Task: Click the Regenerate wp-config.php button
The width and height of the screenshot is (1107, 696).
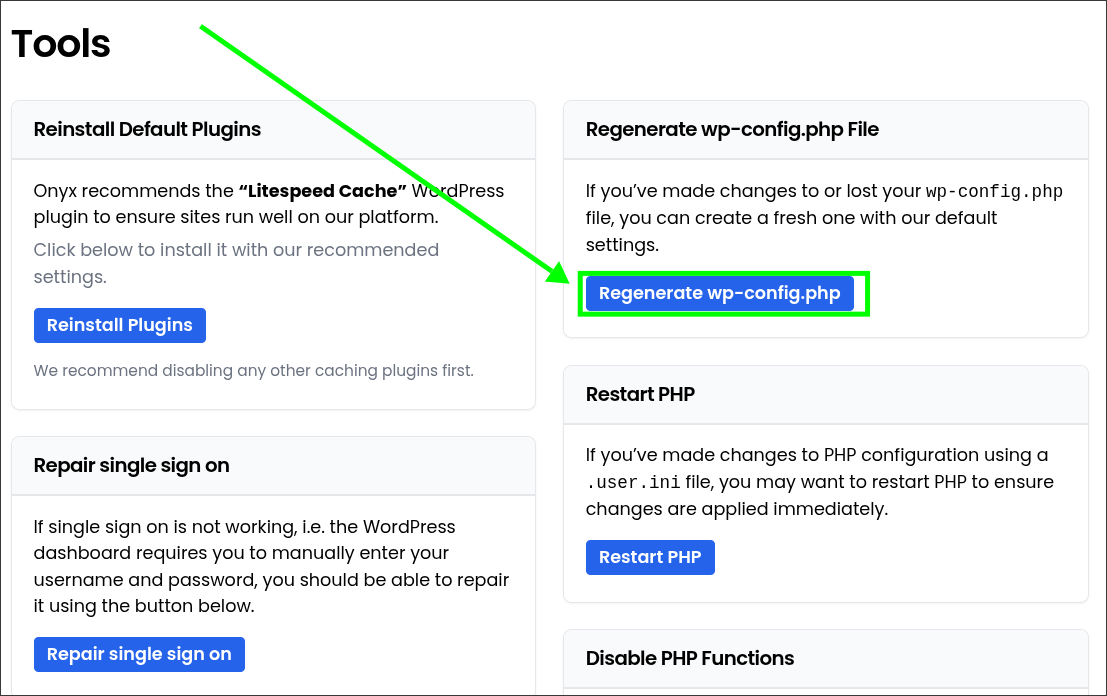Action: point(719,294)
